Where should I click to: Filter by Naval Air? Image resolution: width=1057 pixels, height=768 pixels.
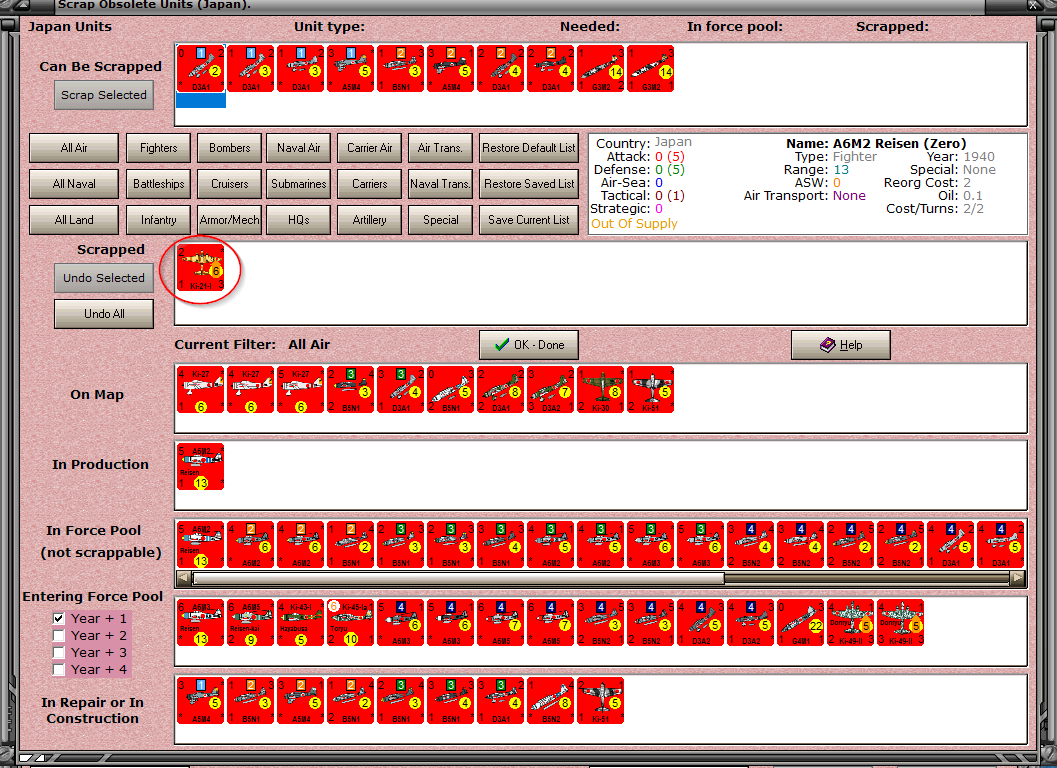(299, 148)
